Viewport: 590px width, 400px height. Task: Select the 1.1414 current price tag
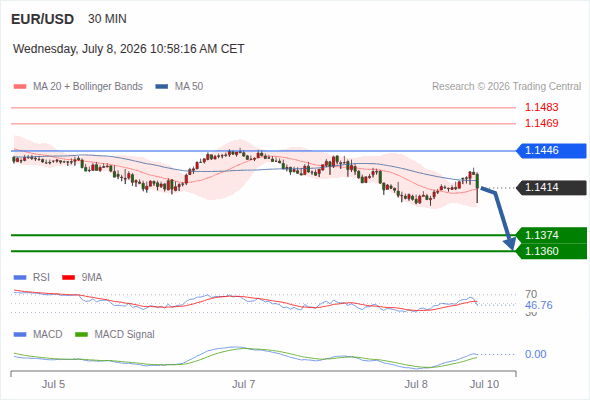pyautogui.click(x=551, y=187)
